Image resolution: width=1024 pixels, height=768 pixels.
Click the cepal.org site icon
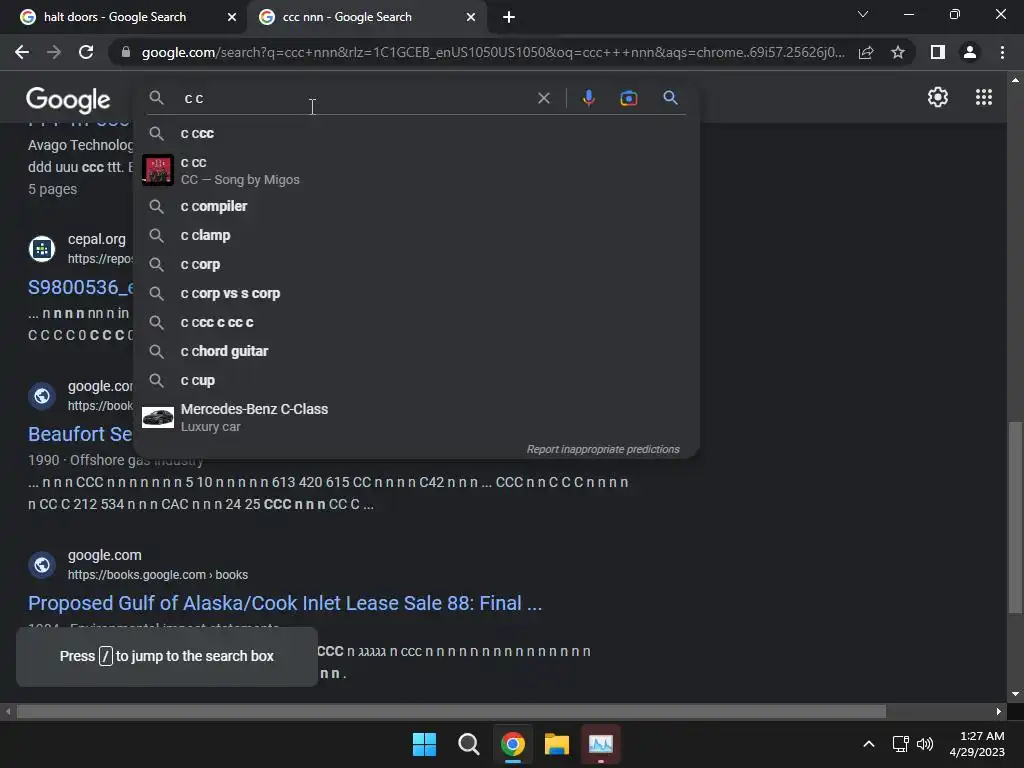click(42, 249)
